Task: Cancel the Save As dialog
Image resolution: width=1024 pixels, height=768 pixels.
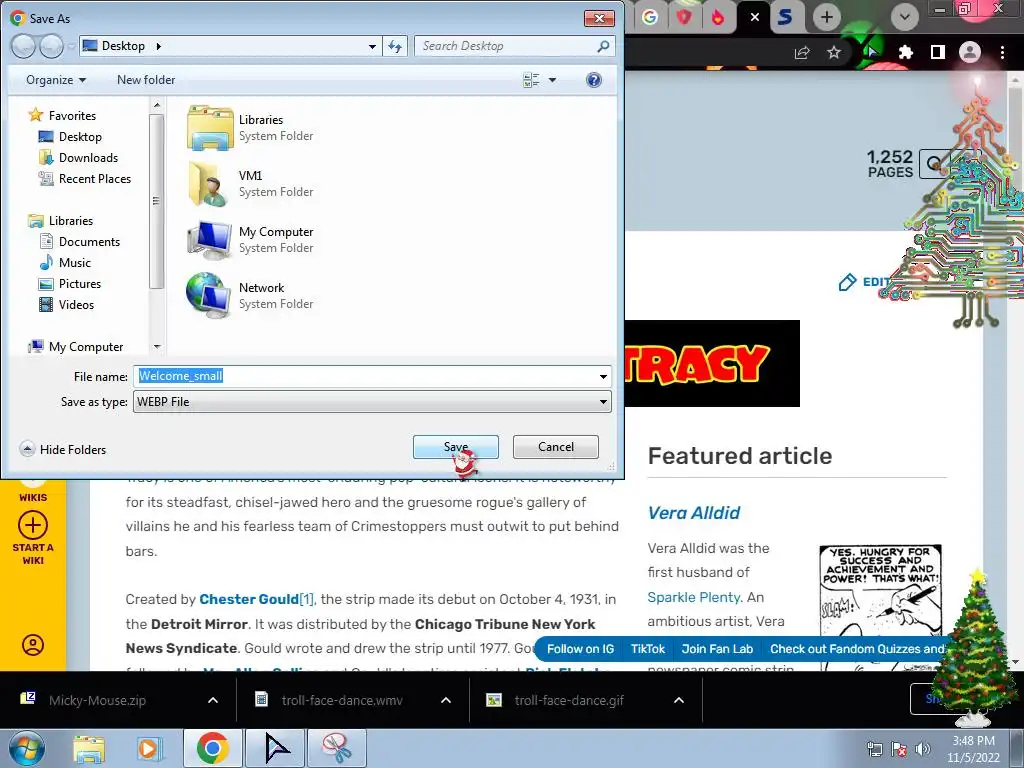Action: tap(556, 447)
